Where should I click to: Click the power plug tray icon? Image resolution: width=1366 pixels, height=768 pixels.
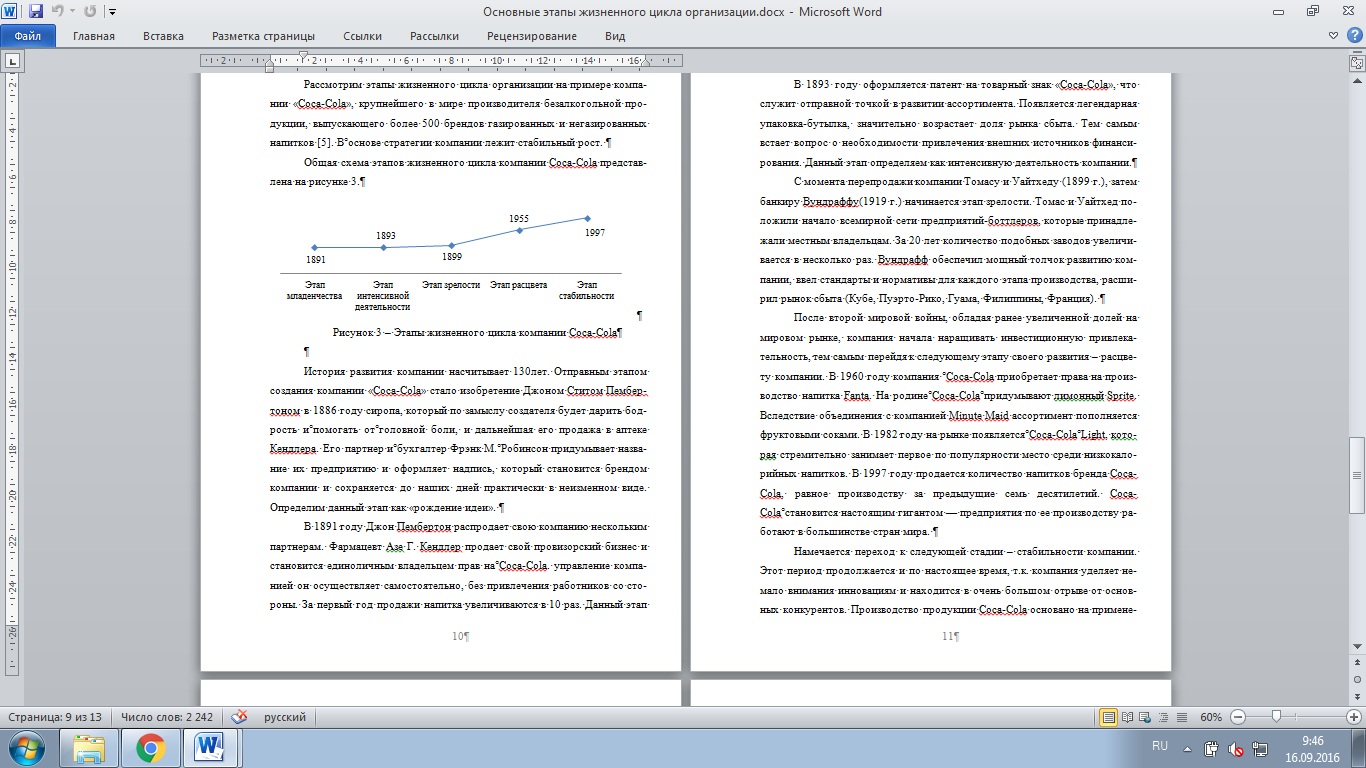(x=1212, y=748)
